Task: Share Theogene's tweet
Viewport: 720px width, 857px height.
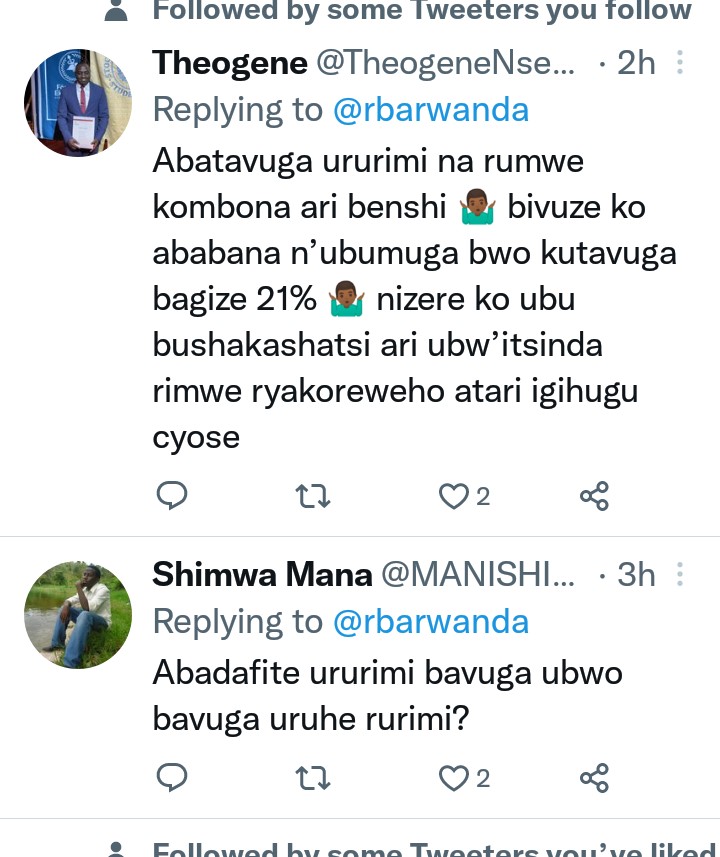Action: pyautogui.click(x=594, y=496)
